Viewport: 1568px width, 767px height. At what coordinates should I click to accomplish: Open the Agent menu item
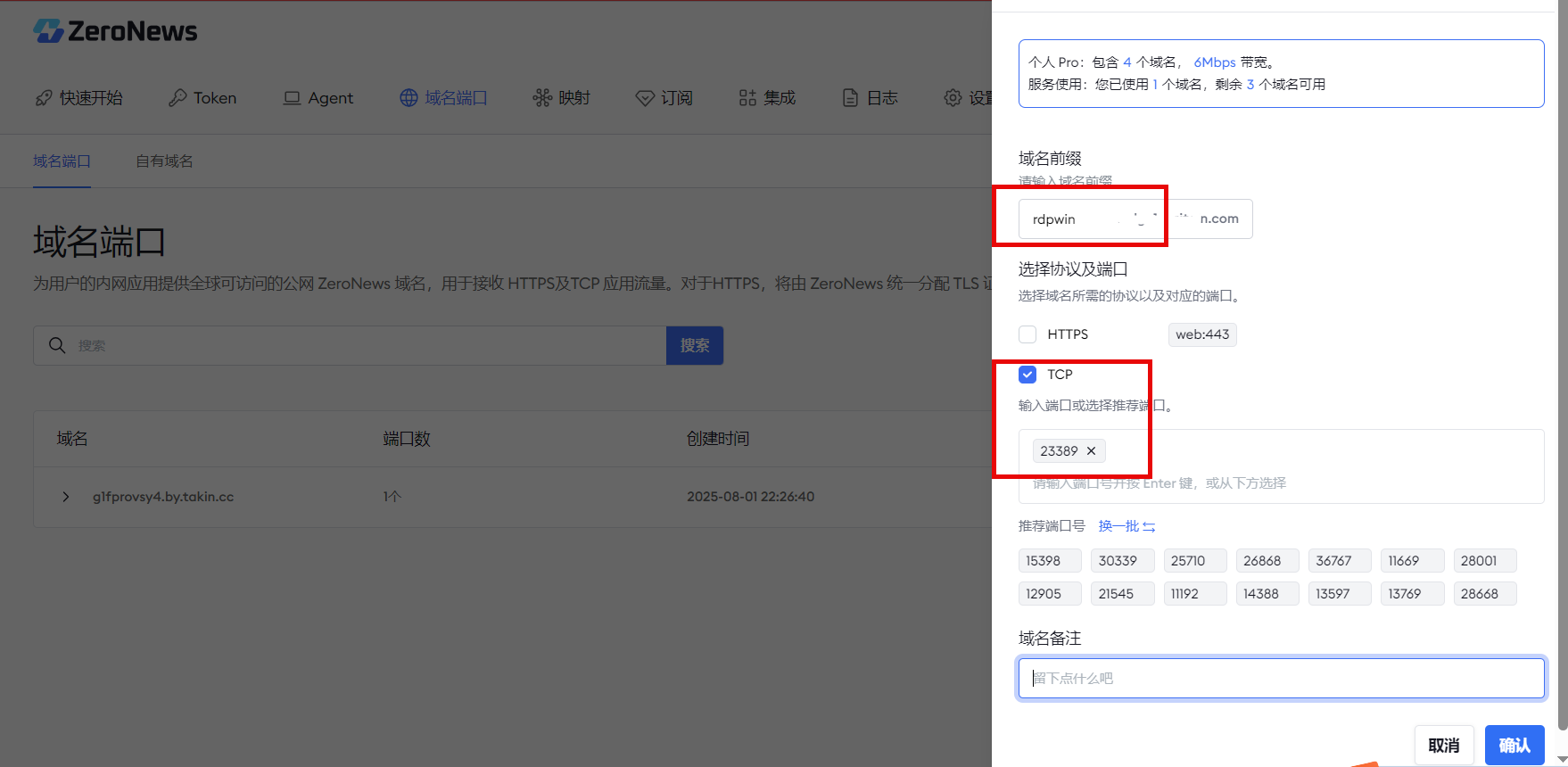[x=318, y=98]
